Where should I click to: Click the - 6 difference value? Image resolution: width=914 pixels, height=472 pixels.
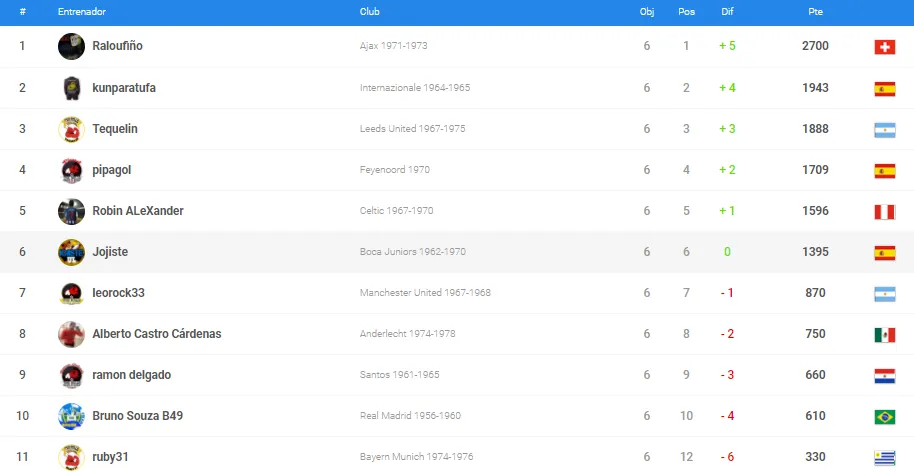[727, 457]
